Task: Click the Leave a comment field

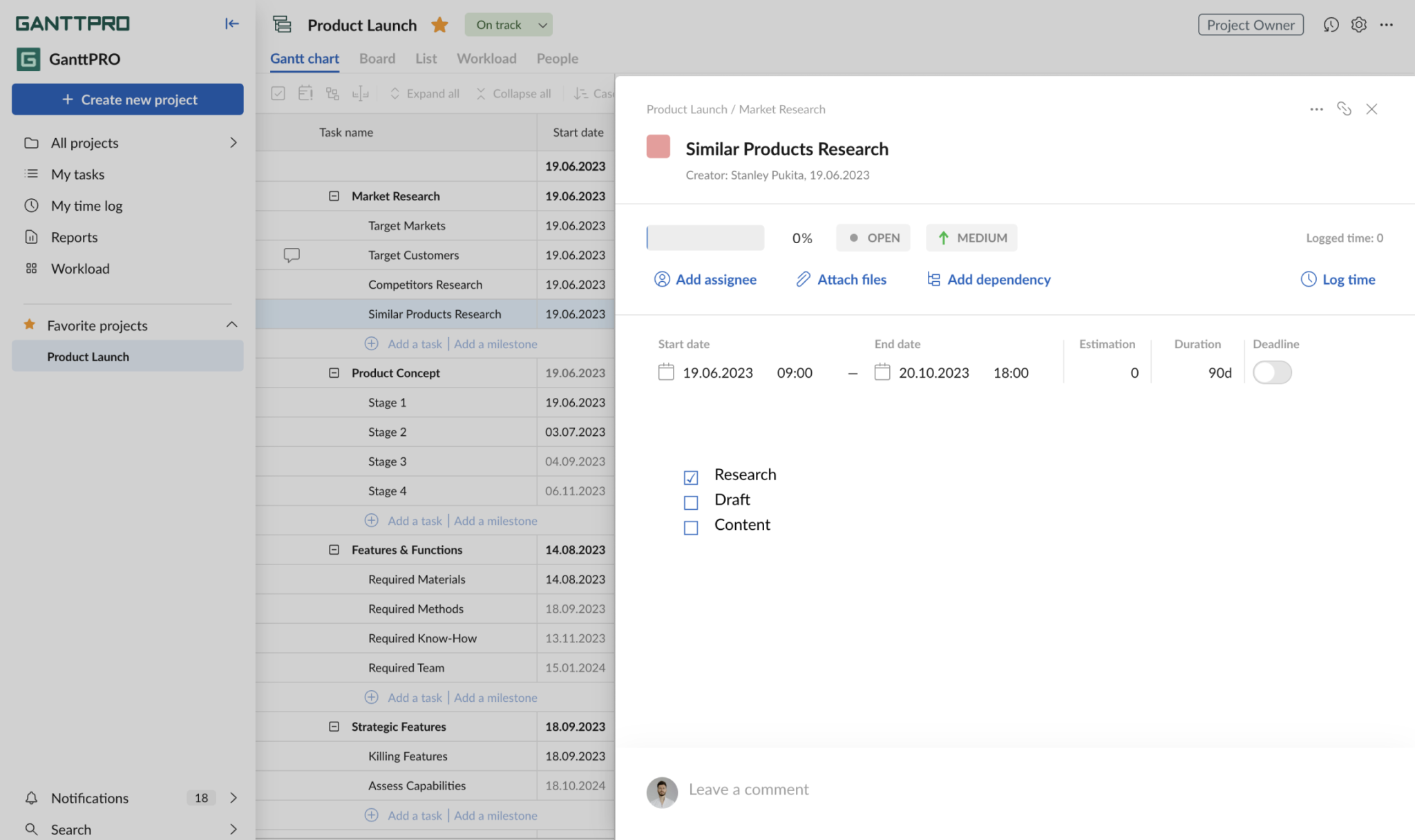Action: pyautogui.click(x=748, y=790)
